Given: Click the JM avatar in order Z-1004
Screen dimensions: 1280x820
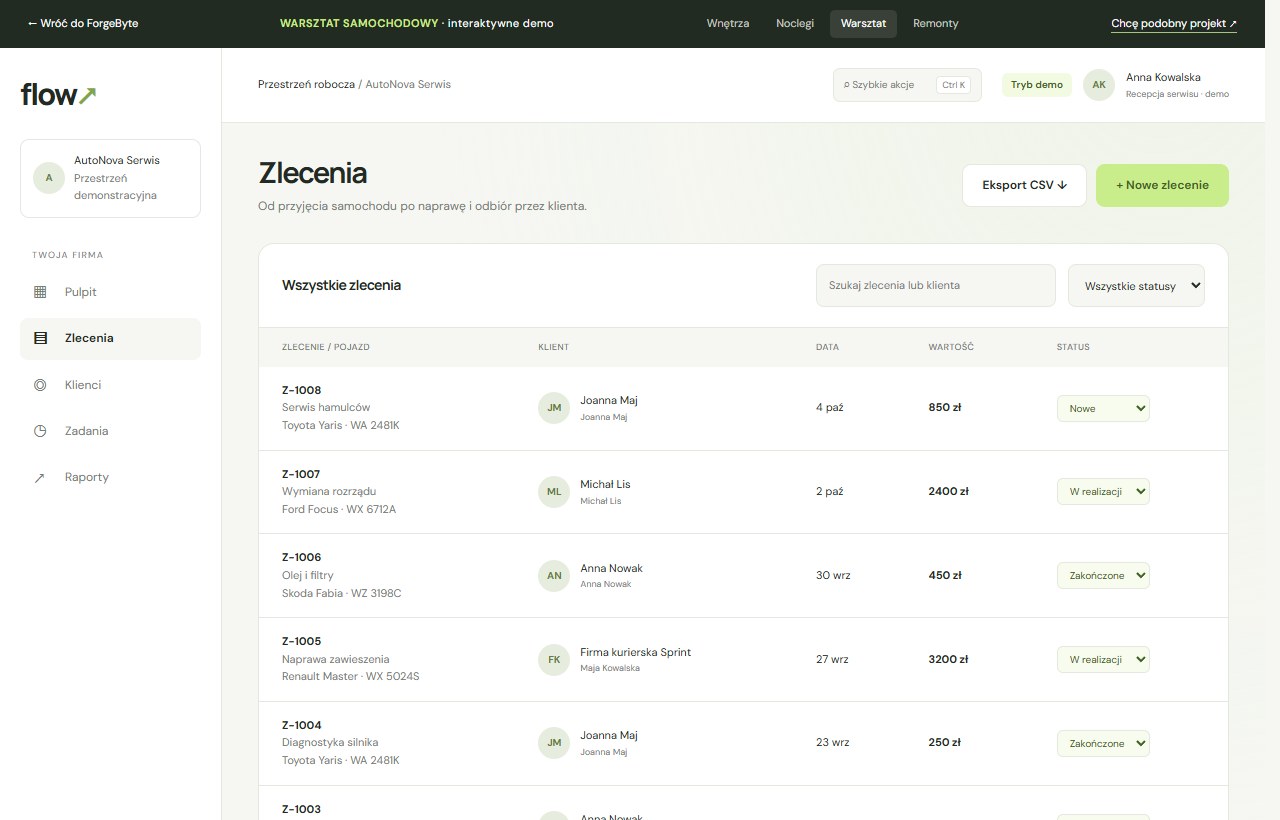Looking at the screenshot, I should 553,743.
